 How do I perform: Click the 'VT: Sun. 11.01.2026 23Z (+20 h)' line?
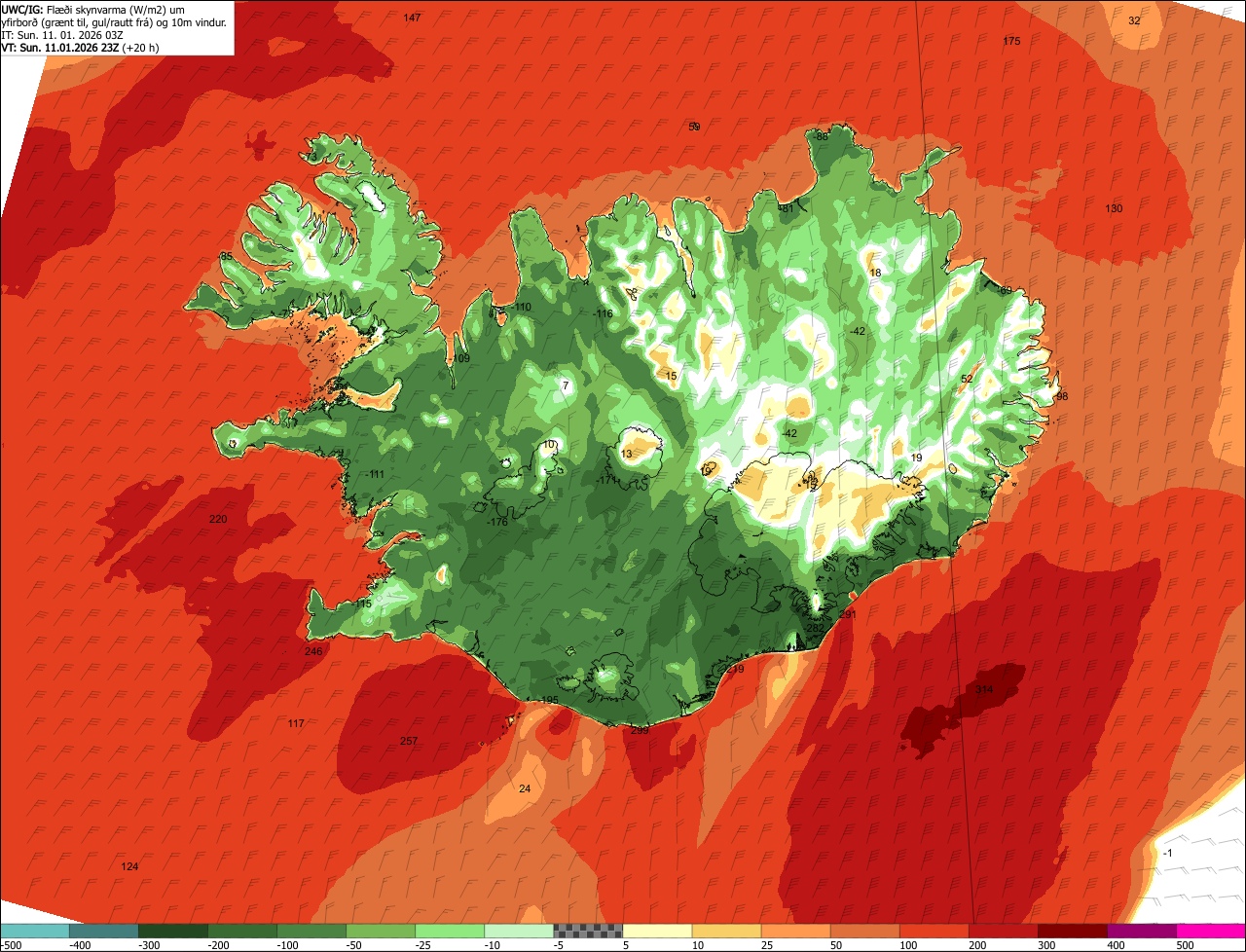[x=81, y=47]
